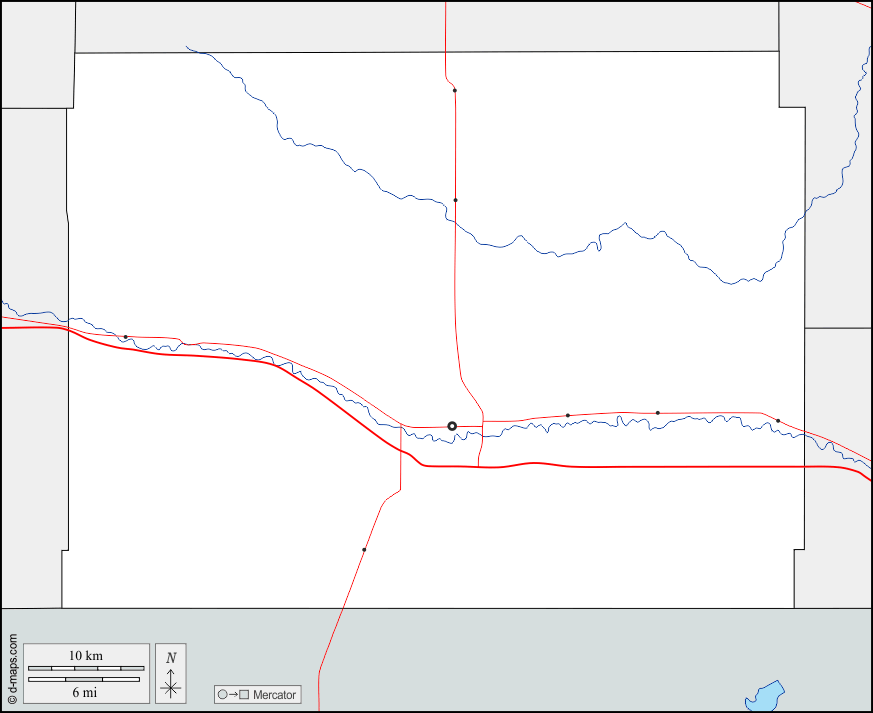Click the second town dot on north road
Viewport: 873px width, 713px height.
pos(455,200)
